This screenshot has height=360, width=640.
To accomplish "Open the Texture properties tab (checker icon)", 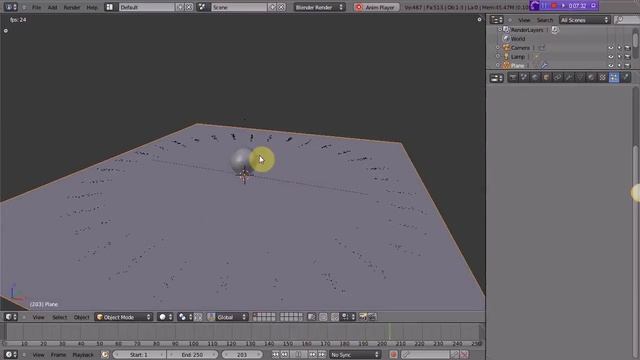I will 602,78.
